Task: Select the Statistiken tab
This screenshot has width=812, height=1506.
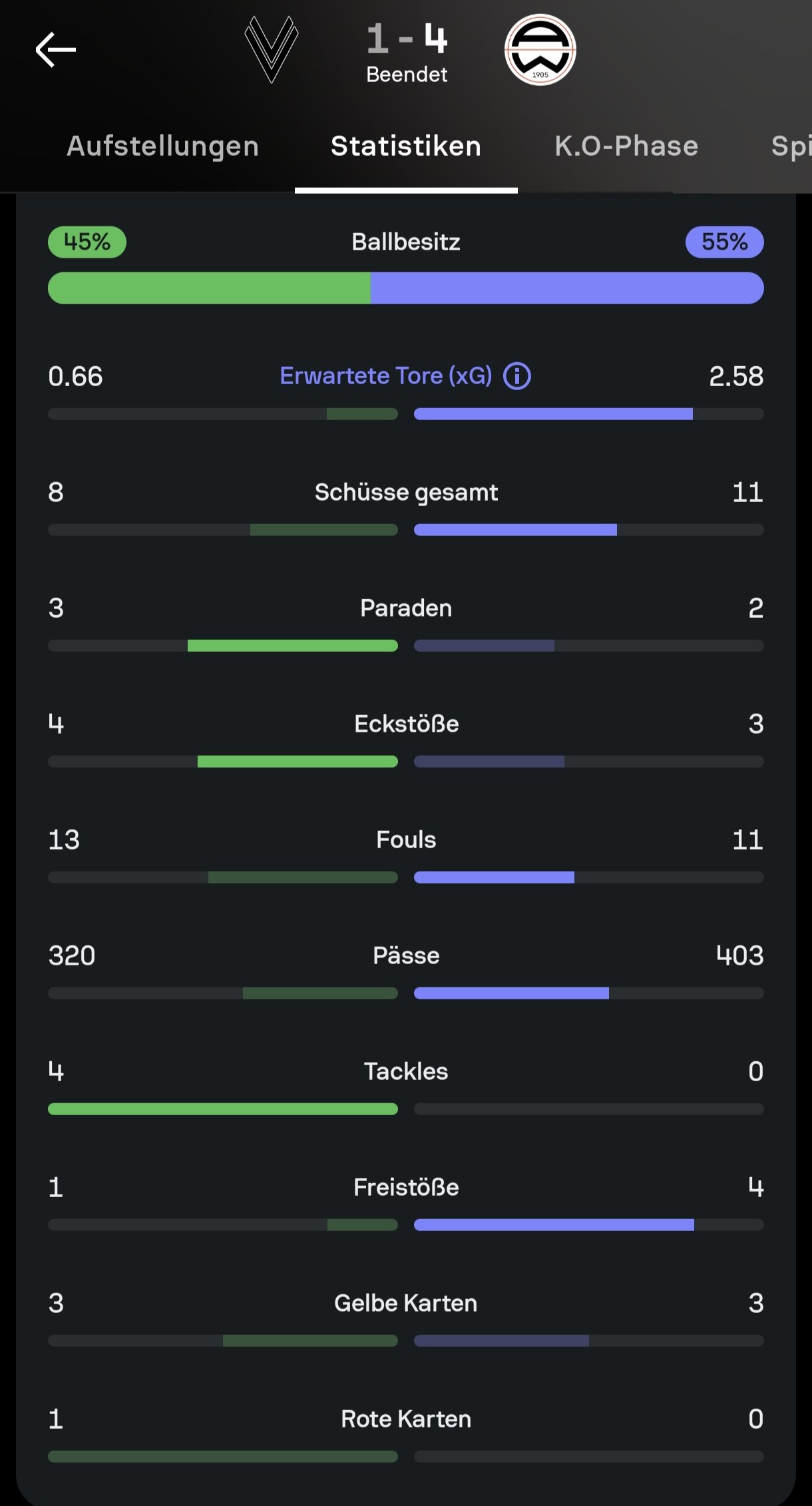Action: (x=406, y=146)
